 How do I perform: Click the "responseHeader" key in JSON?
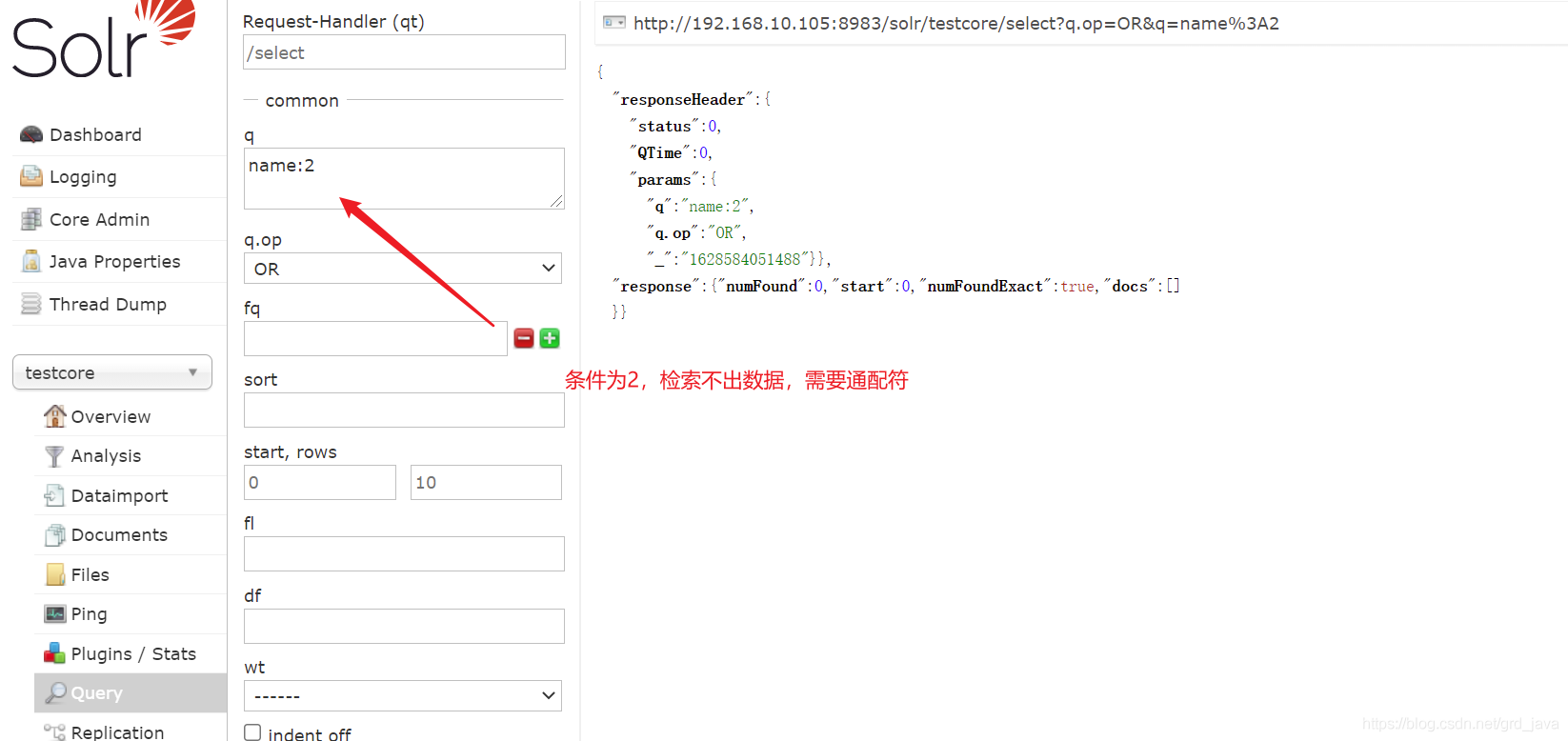682,100
